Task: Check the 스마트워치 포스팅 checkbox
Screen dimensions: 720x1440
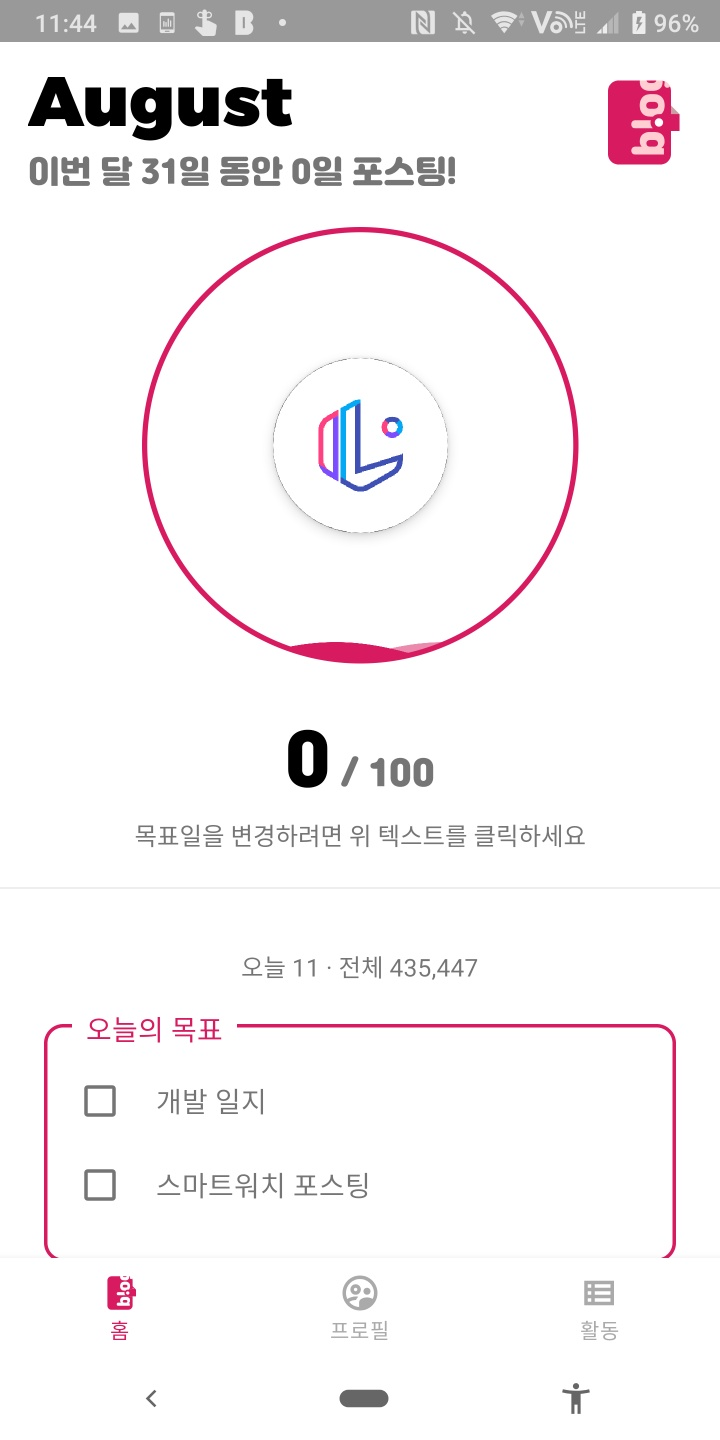Action: point(100,1185)
